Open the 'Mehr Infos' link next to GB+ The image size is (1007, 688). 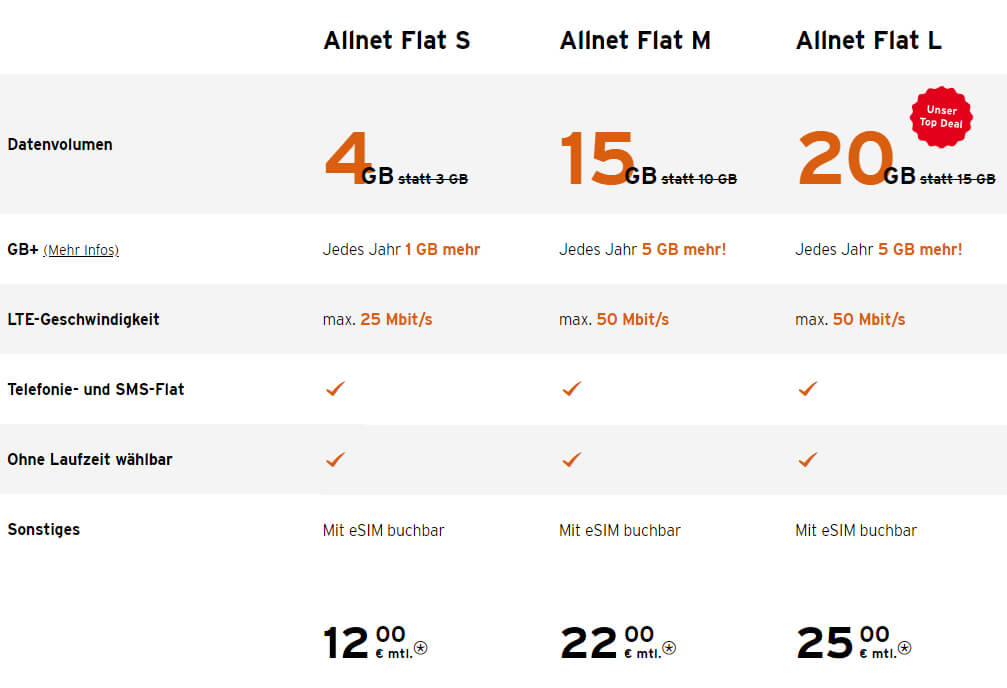pyautogui.click(x=80, y=250)
